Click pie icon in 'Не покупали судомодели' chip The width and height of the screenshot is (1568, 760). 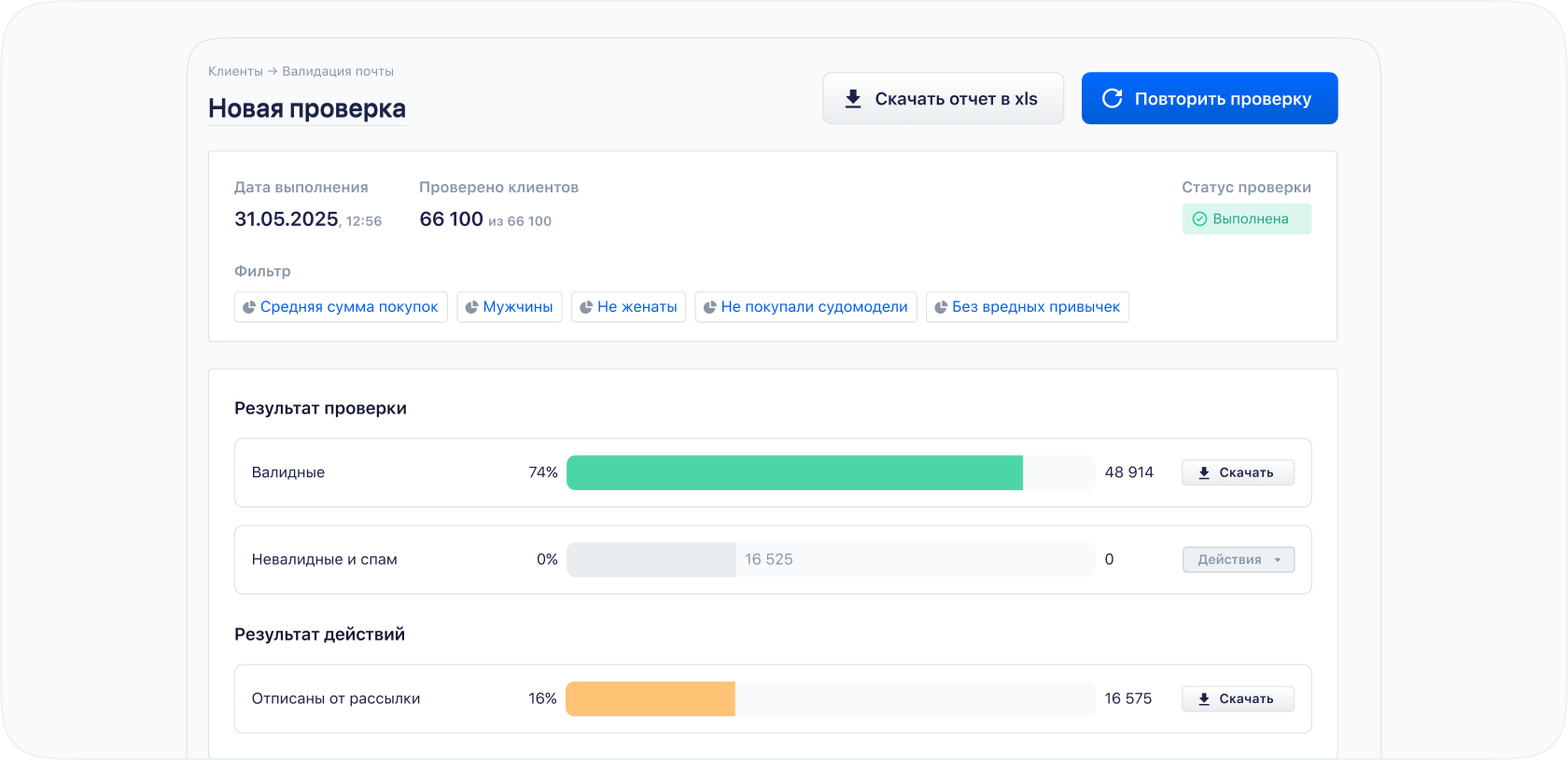tap(709, 307)
